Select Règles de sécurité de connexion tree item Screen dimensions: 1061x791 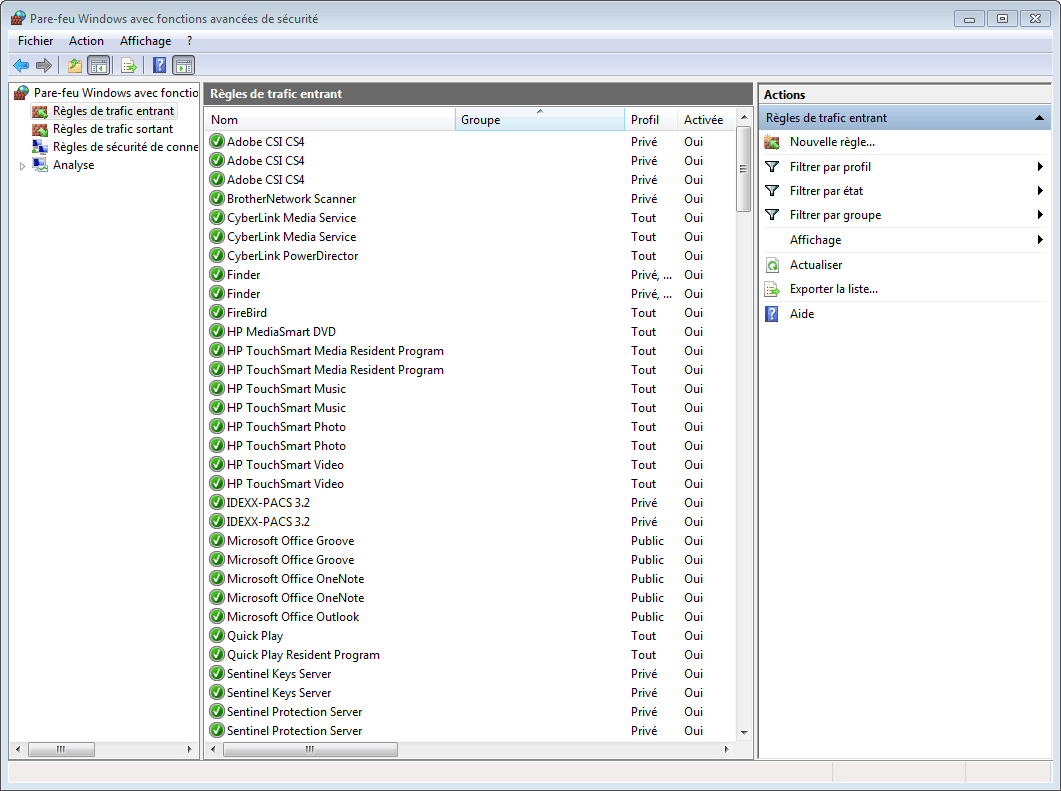[x=126, y=147]
